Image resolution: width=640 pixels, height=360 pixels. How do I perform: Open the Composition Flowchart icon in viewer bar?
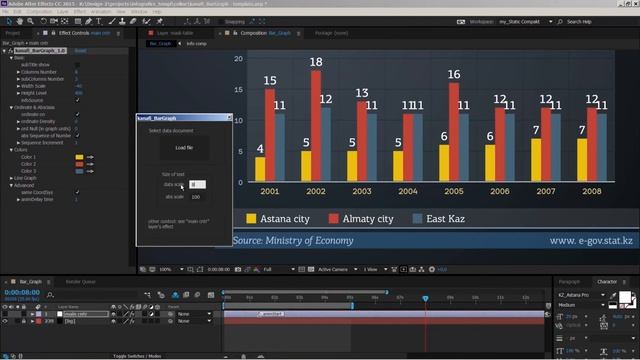click(422, 269)
